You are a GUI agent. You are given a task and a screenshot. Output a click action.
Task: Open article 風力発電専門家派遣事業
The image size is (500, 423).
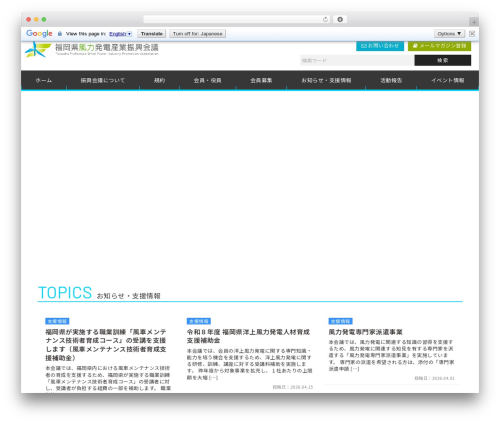pyautogui.click(x=365, y=332)
